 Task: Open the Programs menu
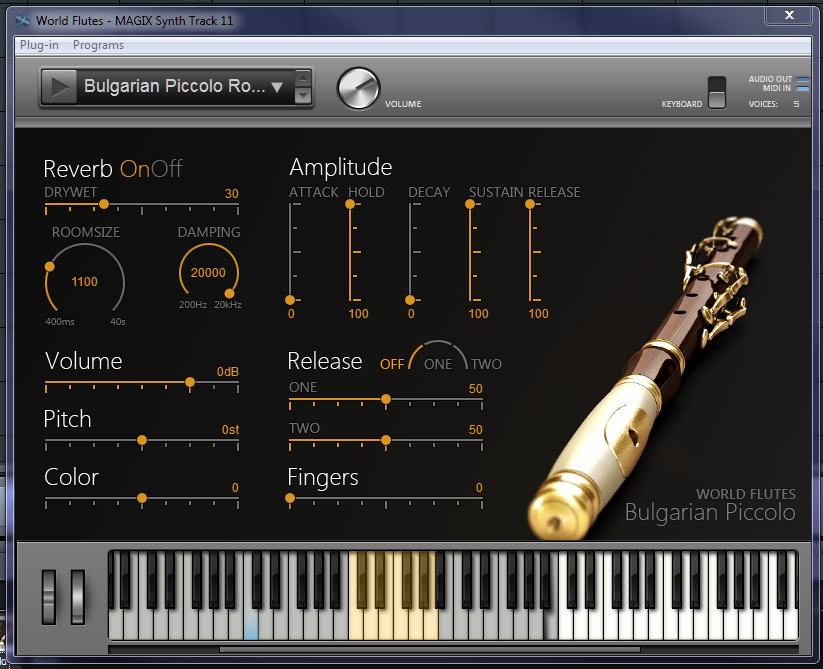pos(98,45)
